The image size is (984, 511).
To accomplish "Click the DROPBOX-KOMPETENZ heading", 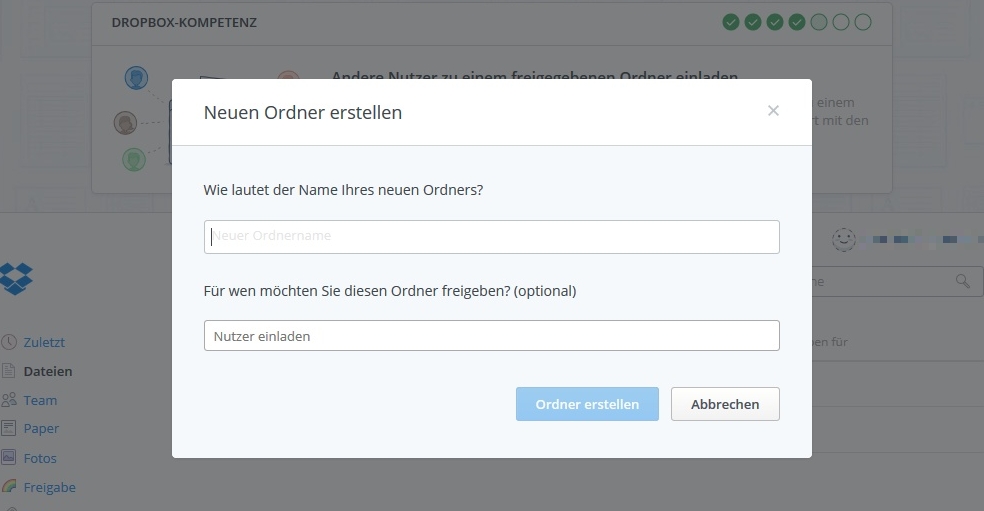I will click(x=184, y=22).
